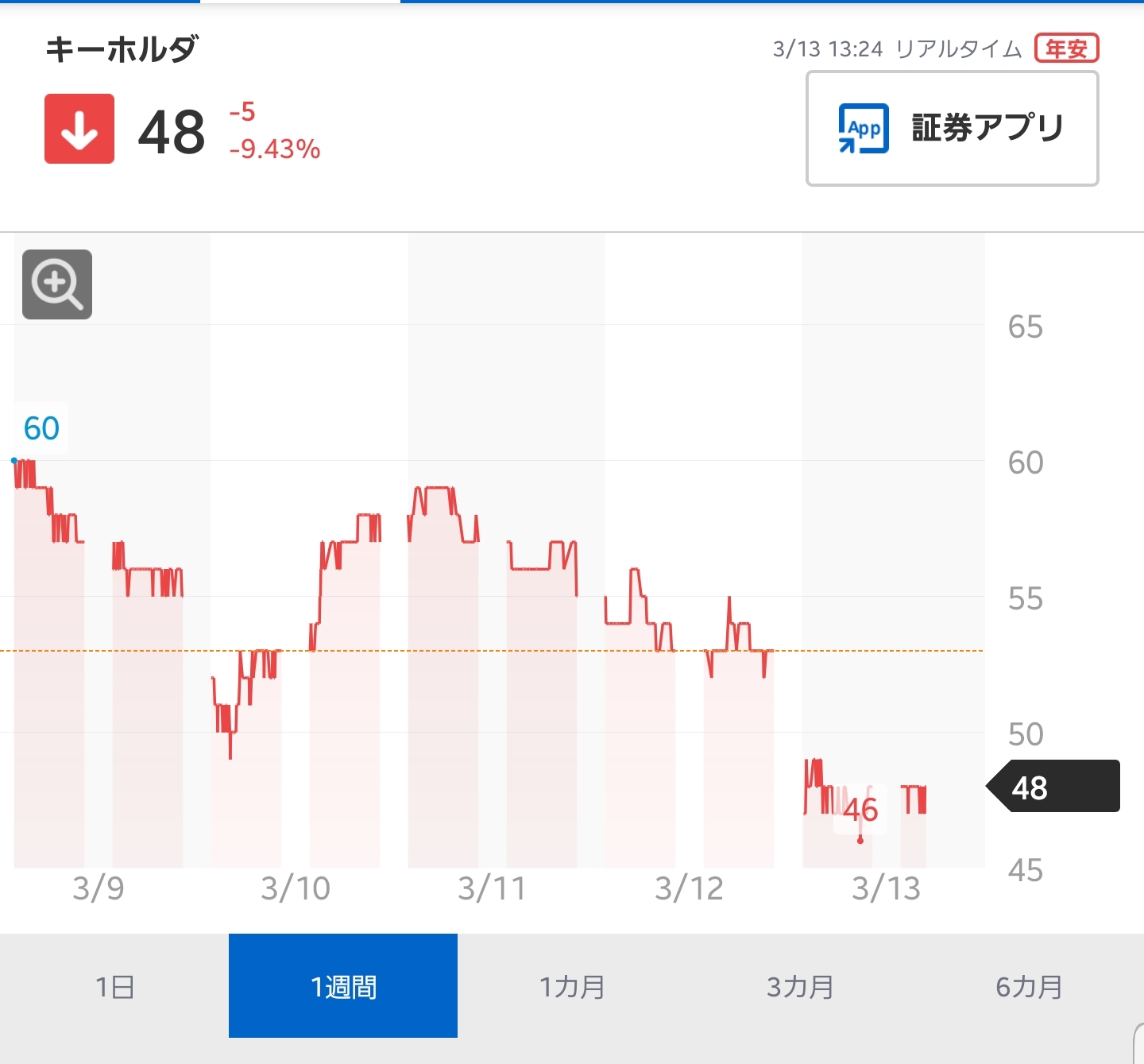Viewport: 1144px width, 1064px height.
Task: Click the 3/9 date label
Action: click(99, 888)
